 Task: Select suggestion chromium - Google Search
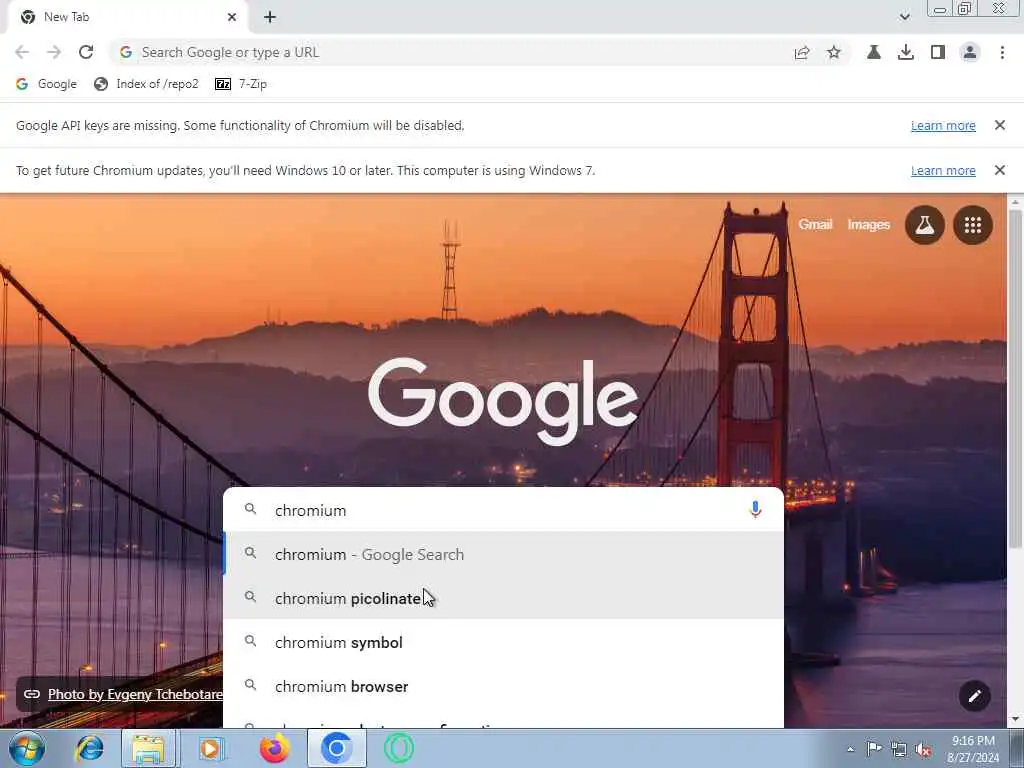click(504, 554)
